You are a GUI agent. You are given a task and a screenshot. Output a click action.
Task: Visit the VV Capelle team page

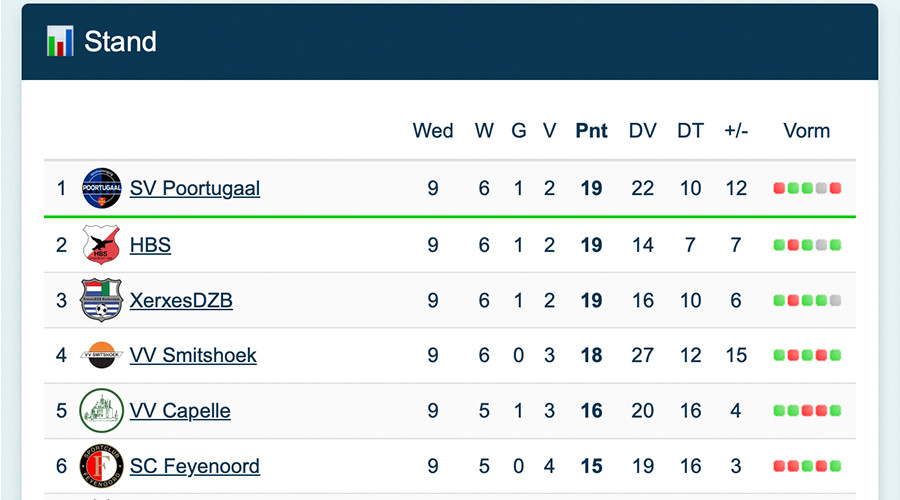(180, 411)
